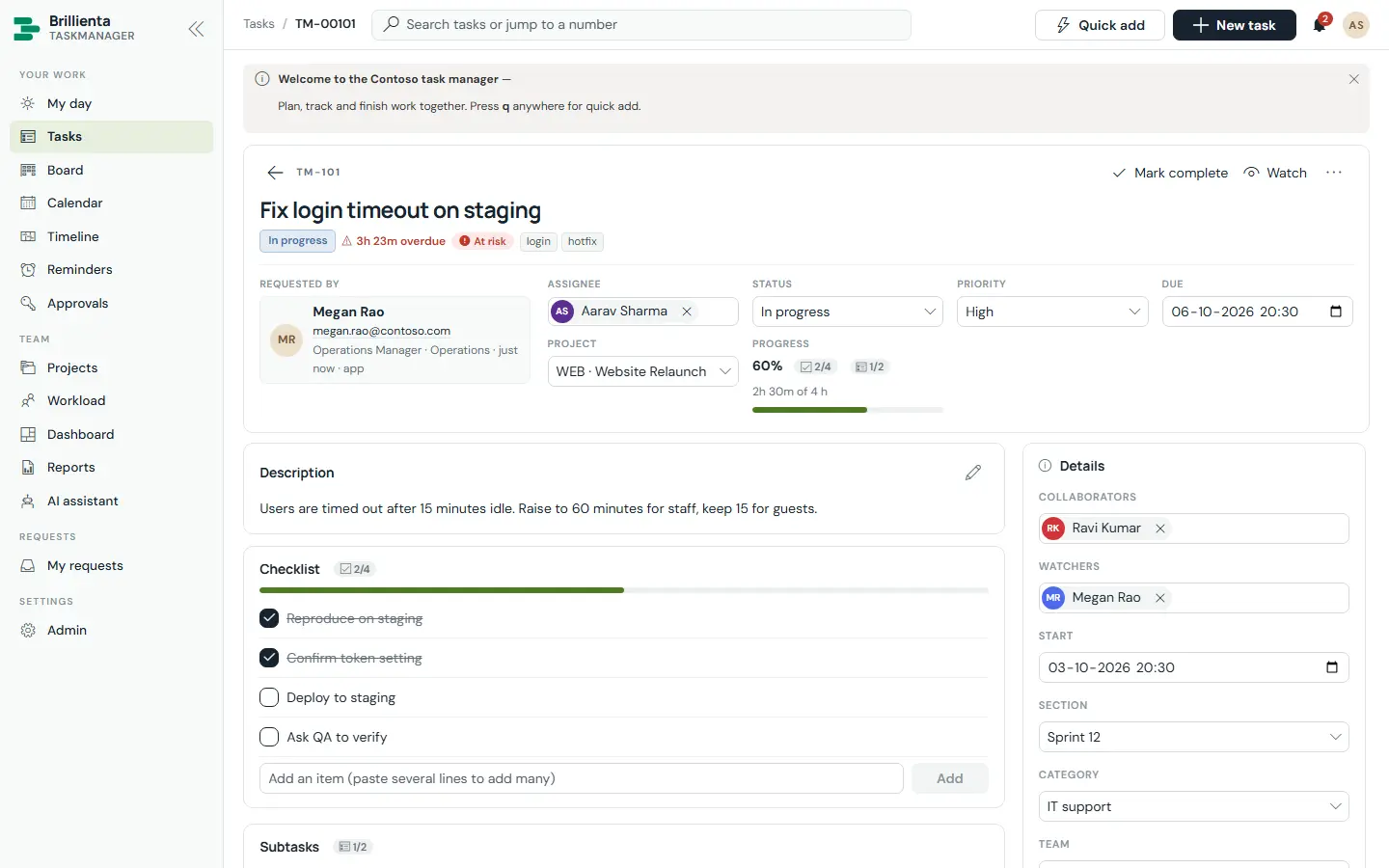This screenshot has width=1389, height=868.
Task: Open the AI assistant sidebar item
Action: (111, 501)
